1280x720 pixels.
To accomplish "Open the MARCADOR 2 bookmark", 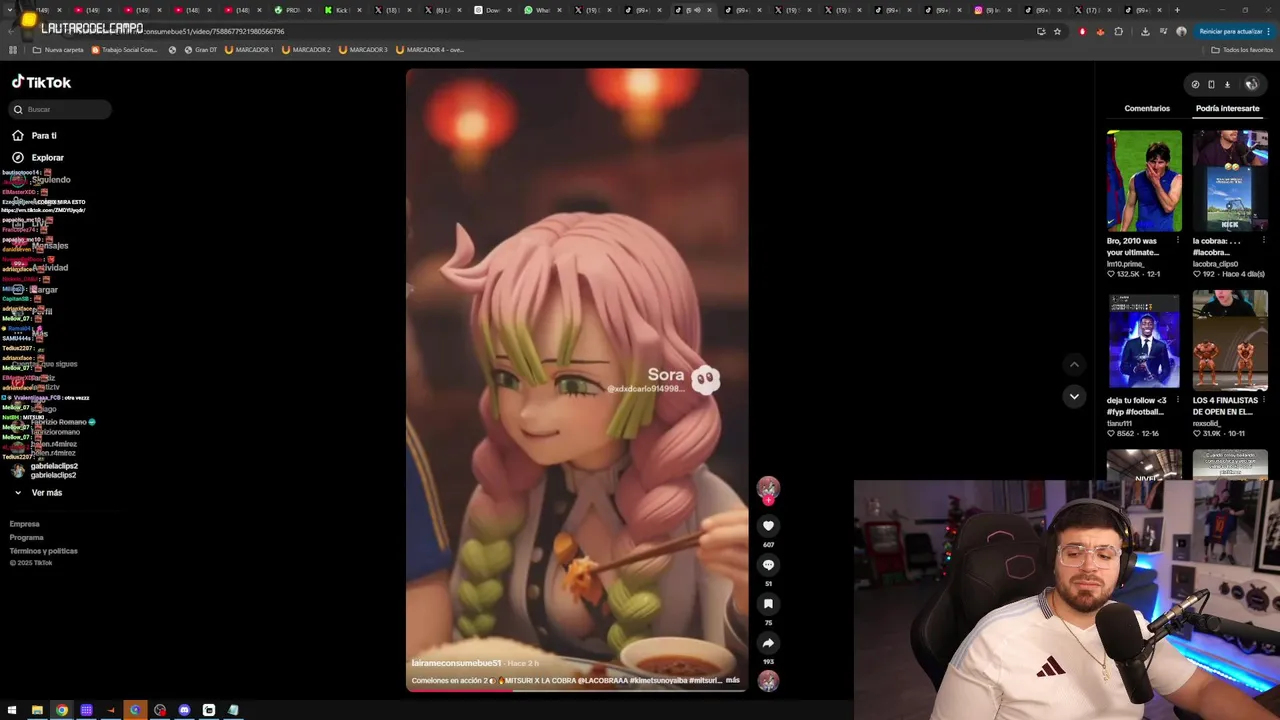I will coord(306,49).
